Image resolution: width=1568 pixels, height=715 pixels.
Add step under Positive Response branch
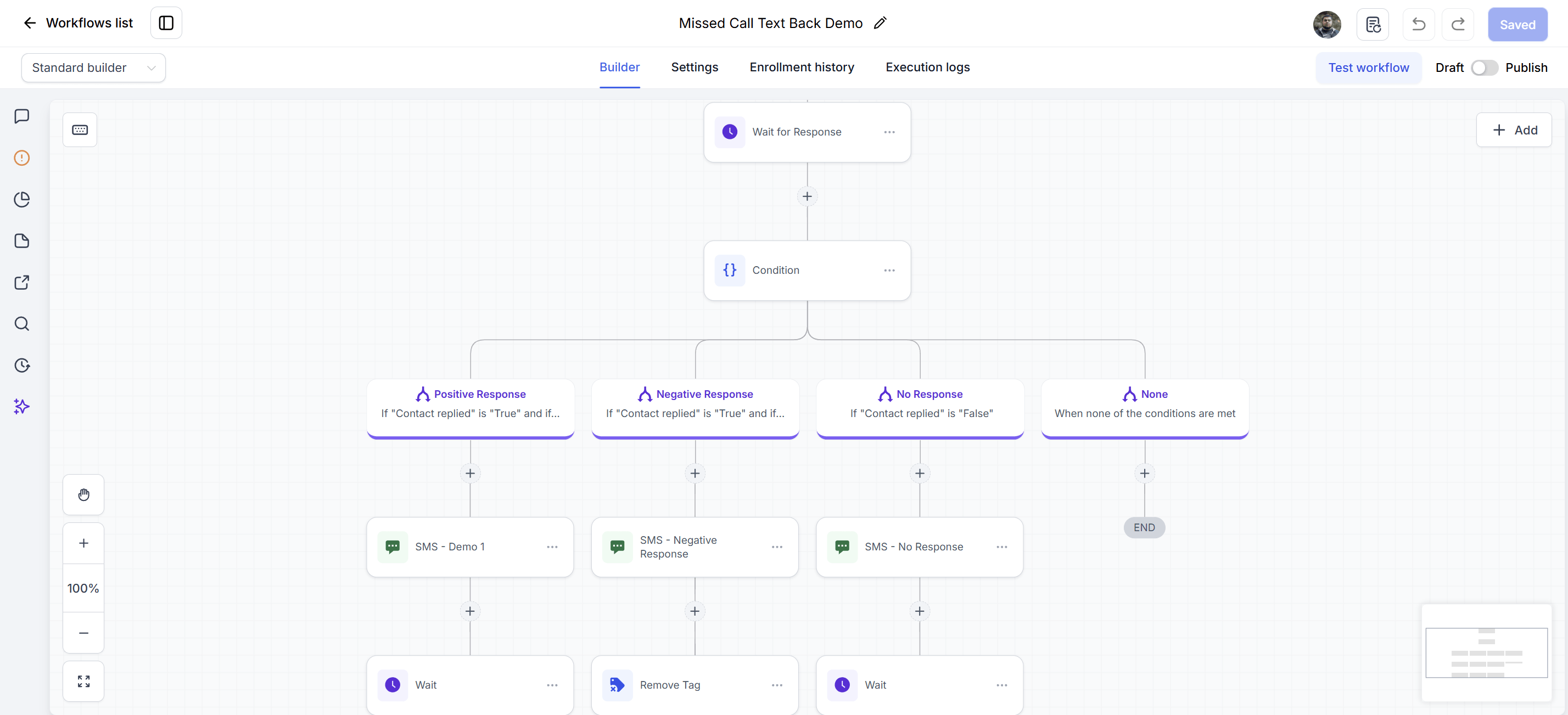point(470,474)
